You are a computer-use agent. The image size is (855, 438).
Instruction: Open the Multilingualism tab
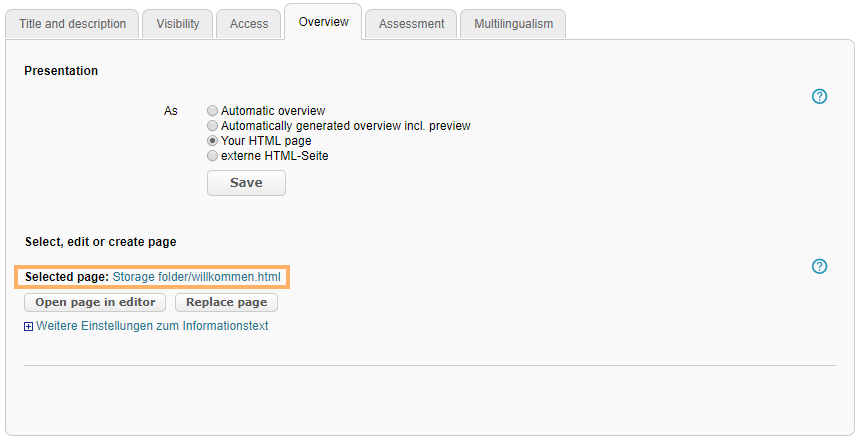513,24
